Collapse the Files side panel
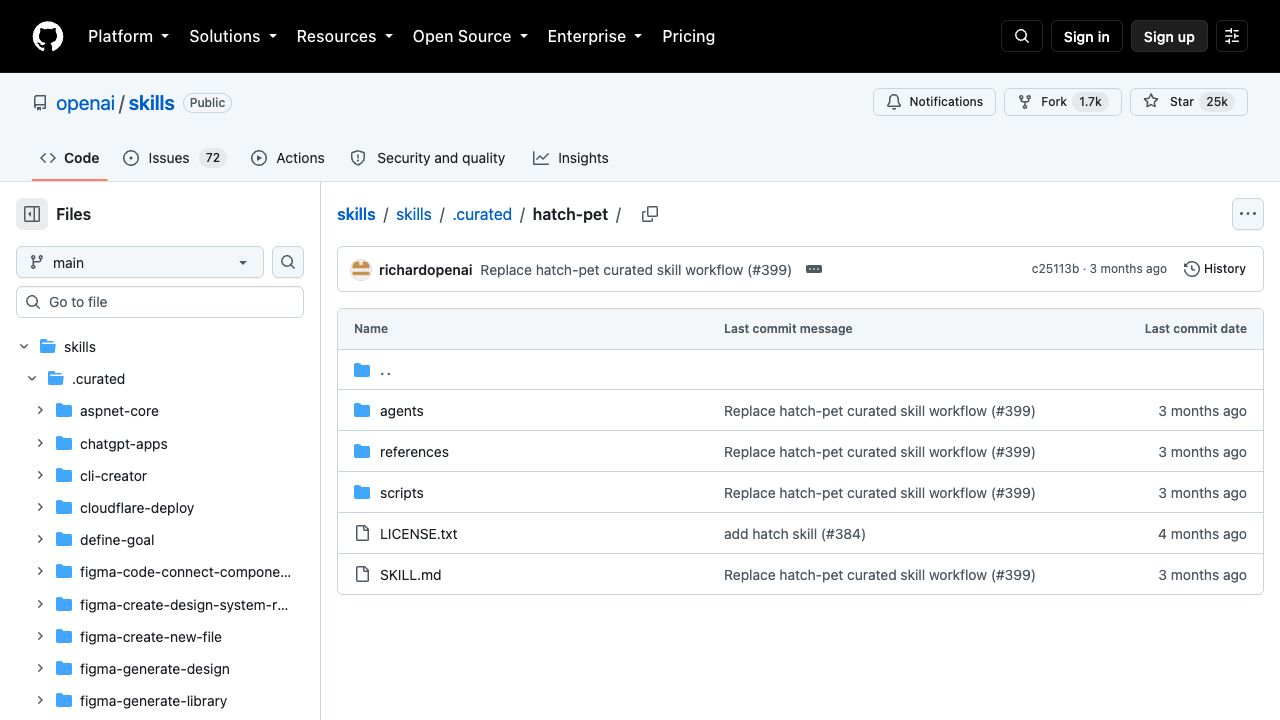The height and width of the screenshot is (720, 1280). (32, 214)
